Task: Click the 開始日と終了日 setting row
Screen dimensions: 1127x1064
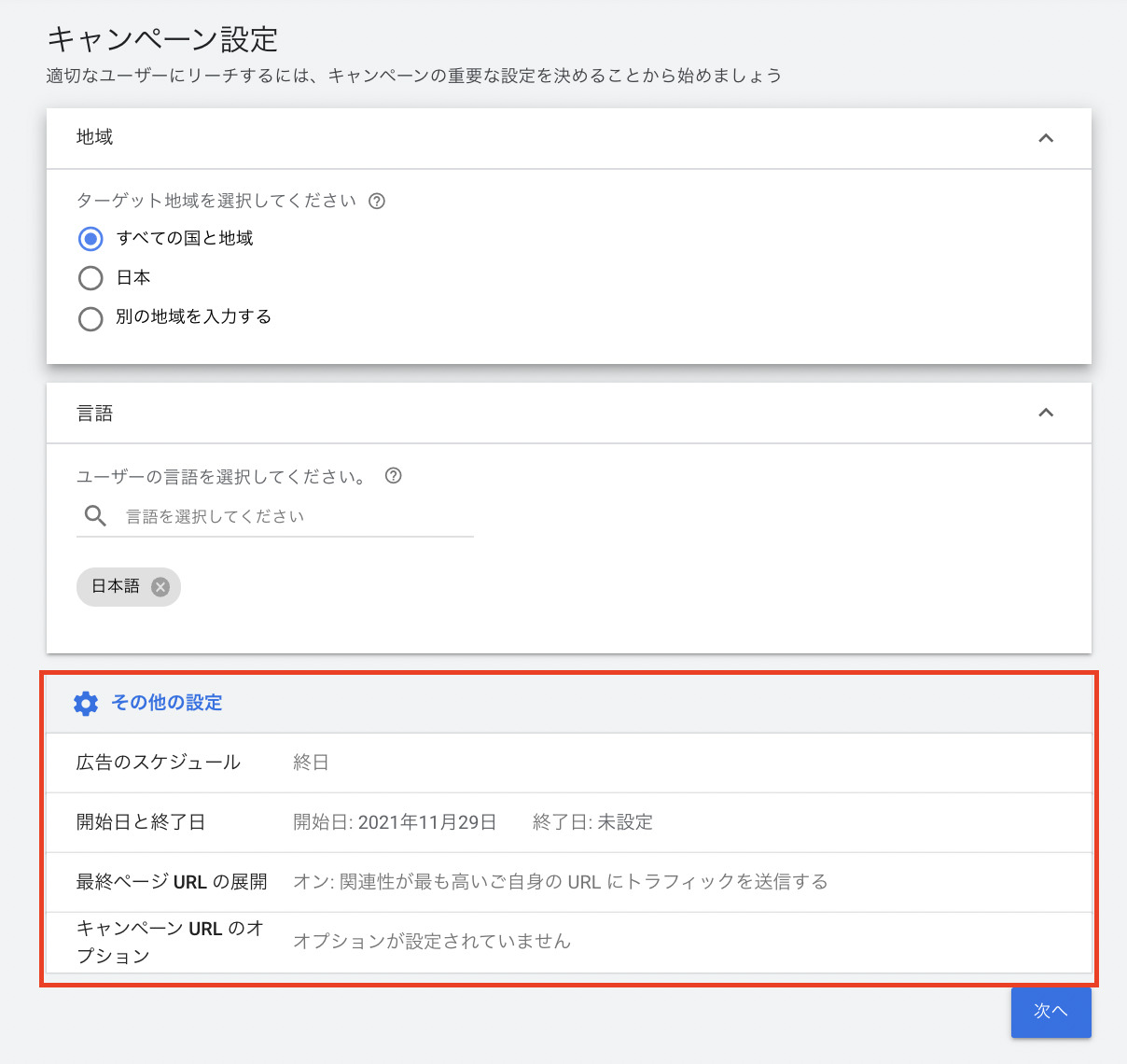Action: (140, 822)
